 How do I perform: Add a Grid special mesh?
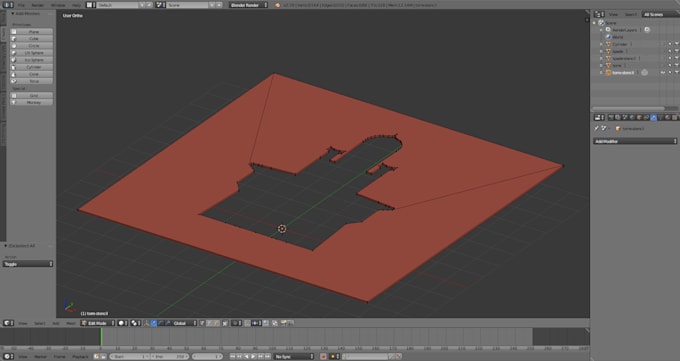[32, 95]
